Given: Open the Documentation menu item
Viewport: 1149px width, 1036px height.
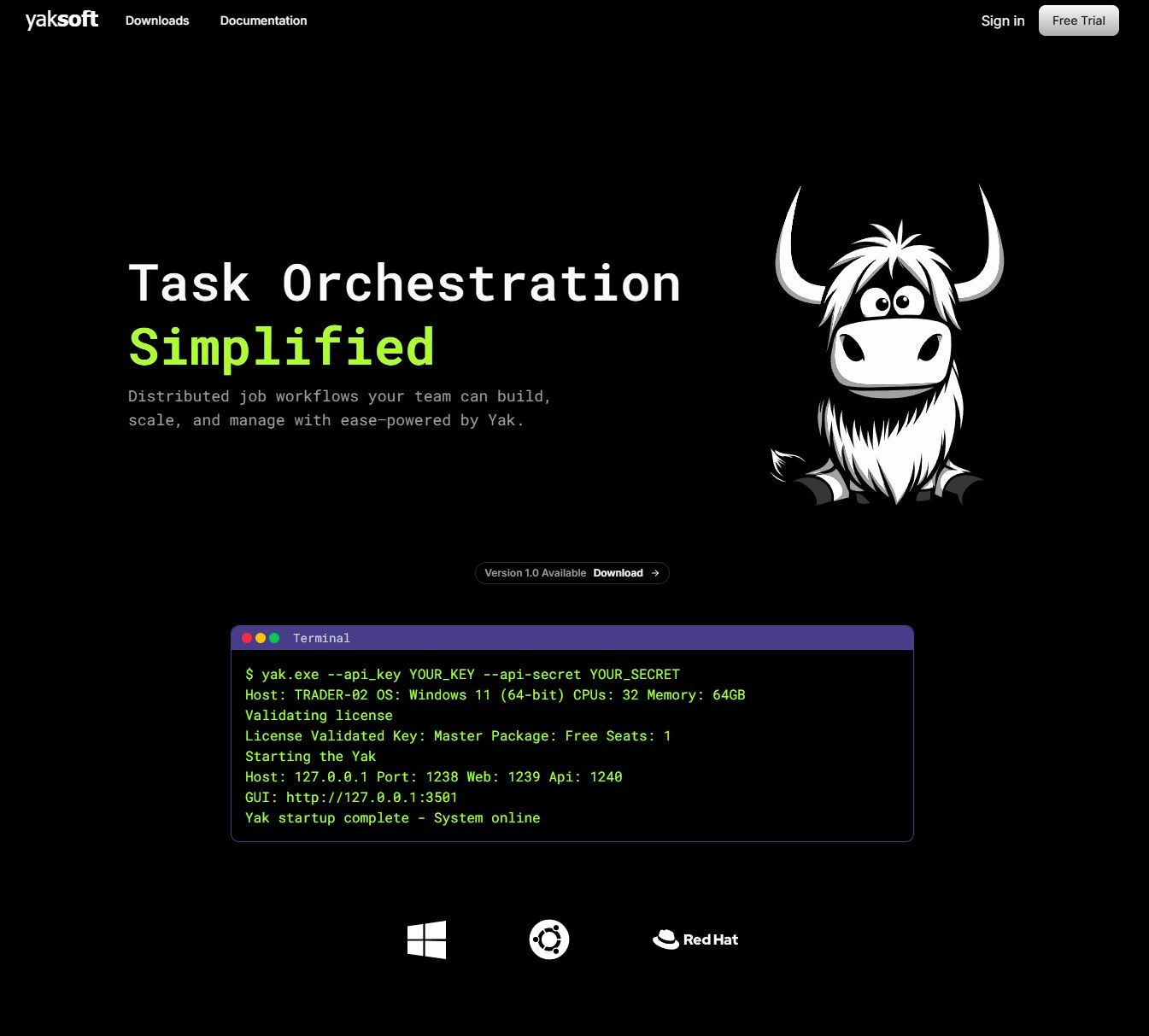Looking at the screenshot, I should [x=263, y=20].
